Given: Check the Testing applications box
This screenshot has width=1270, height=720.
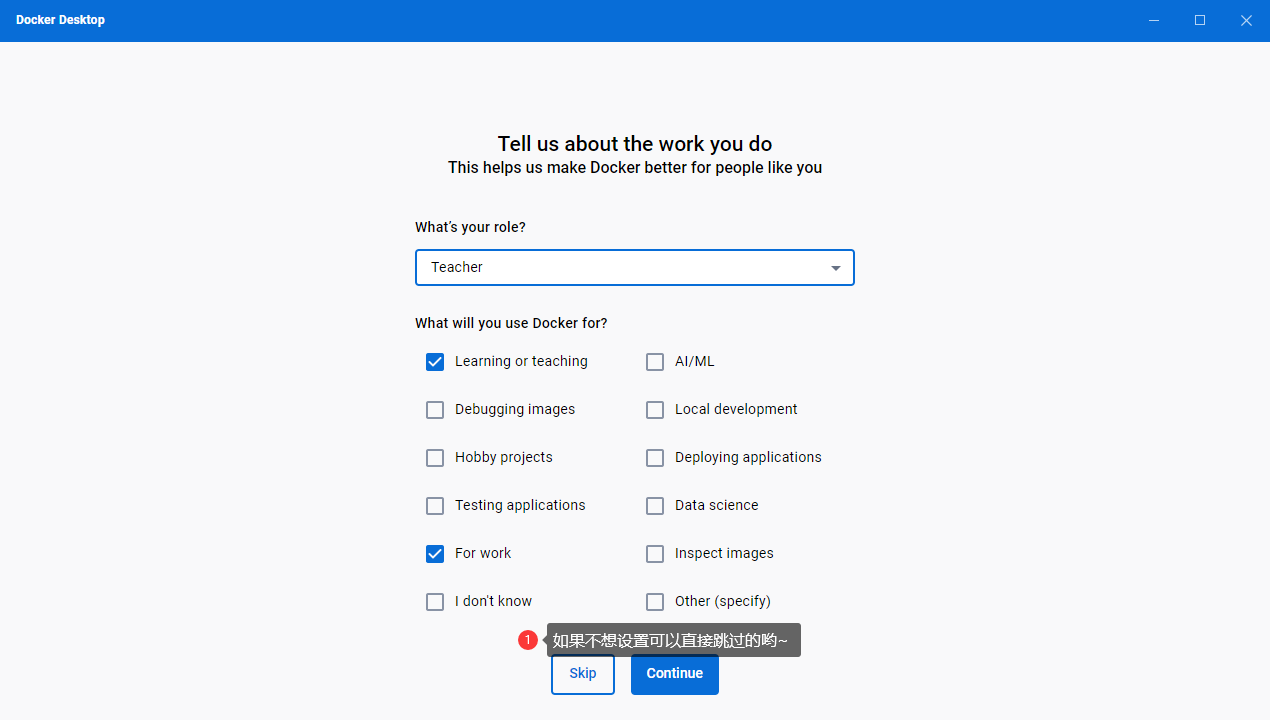Looking at the screenshot, I should [435, 506].
